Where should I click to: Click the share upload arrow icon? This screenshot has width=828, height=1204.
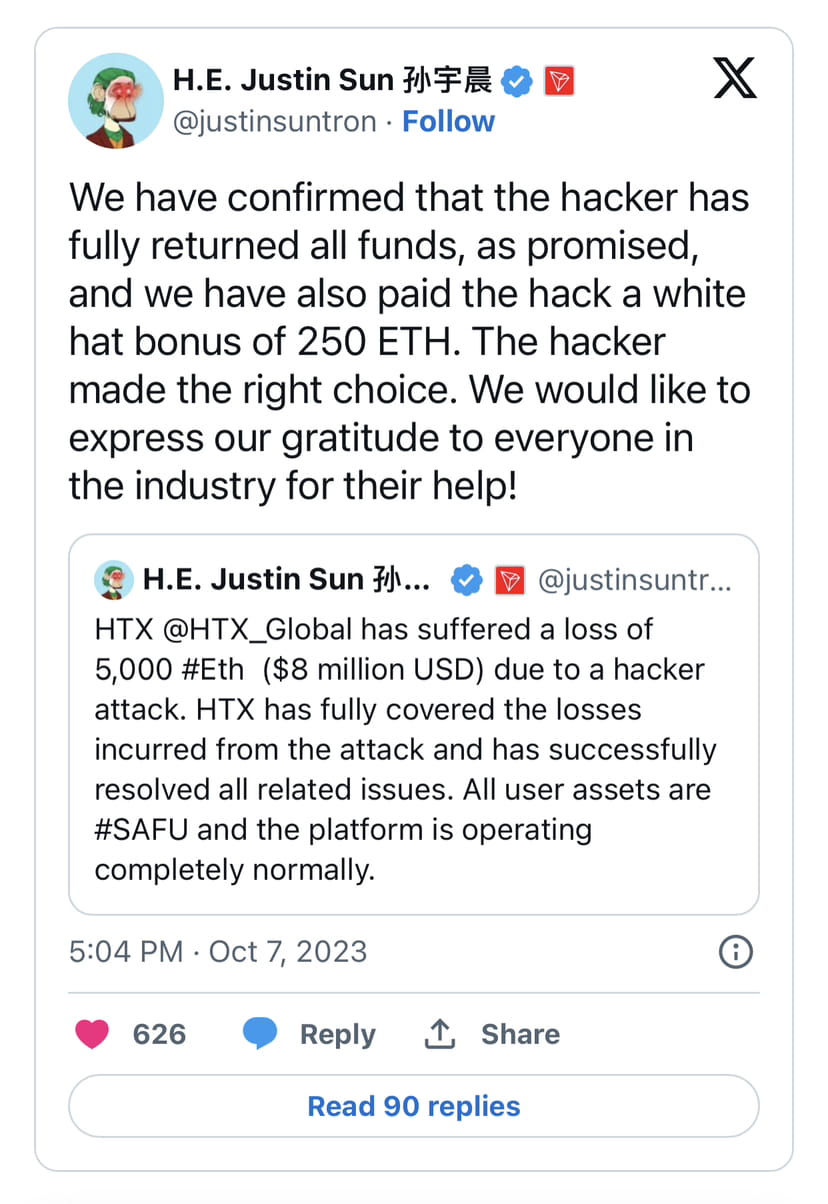click(x=440, y=1034)
